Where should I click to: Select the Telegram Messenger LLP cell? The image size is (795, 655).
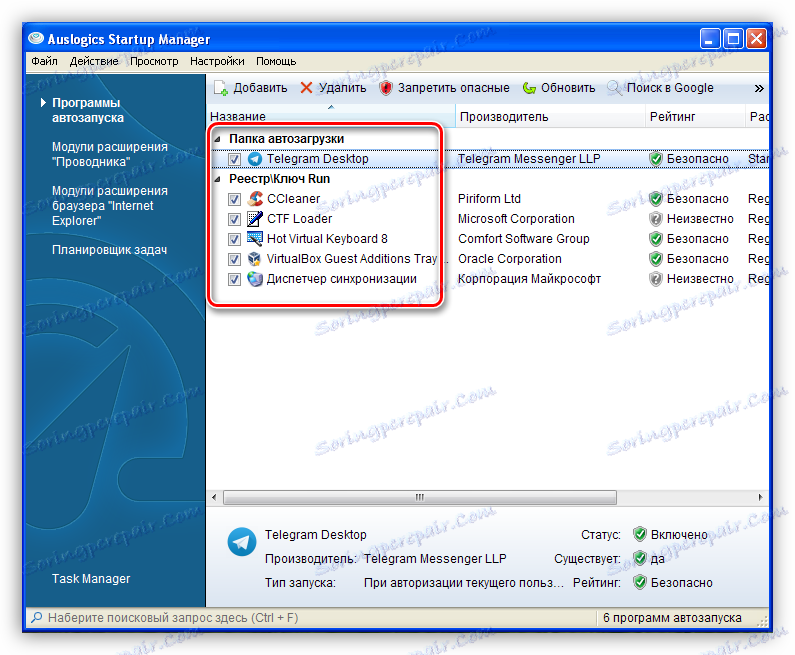[529, 159]
